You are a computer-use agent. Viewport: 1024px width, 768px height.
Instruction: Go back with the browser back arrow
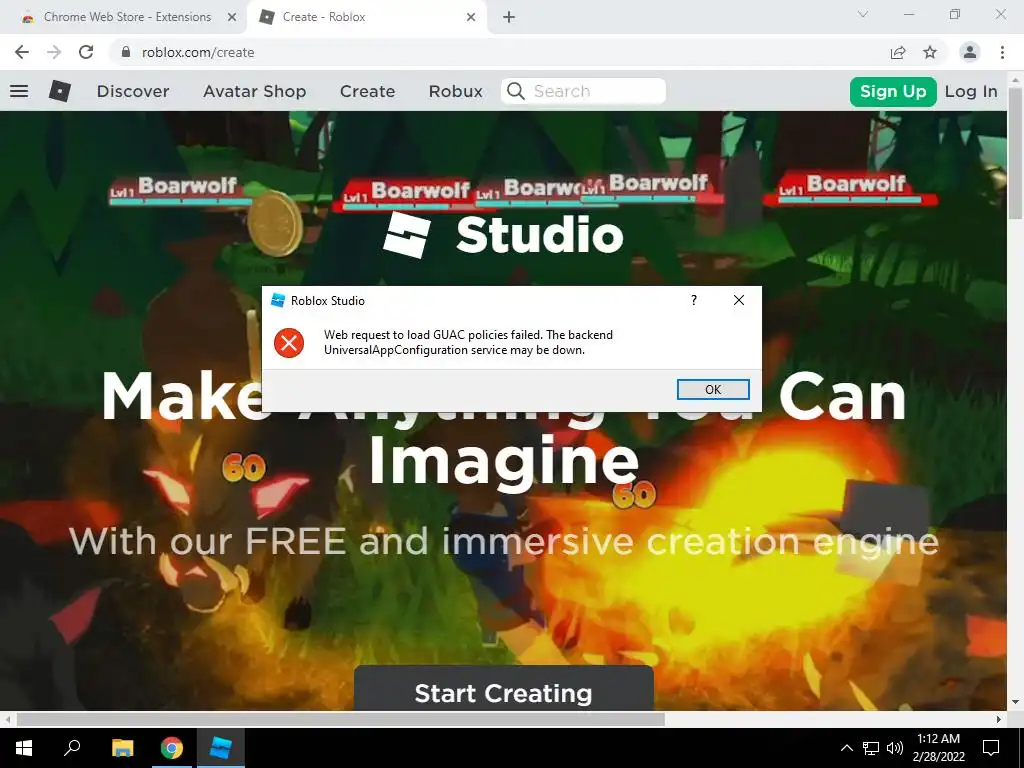click(22, 52)
